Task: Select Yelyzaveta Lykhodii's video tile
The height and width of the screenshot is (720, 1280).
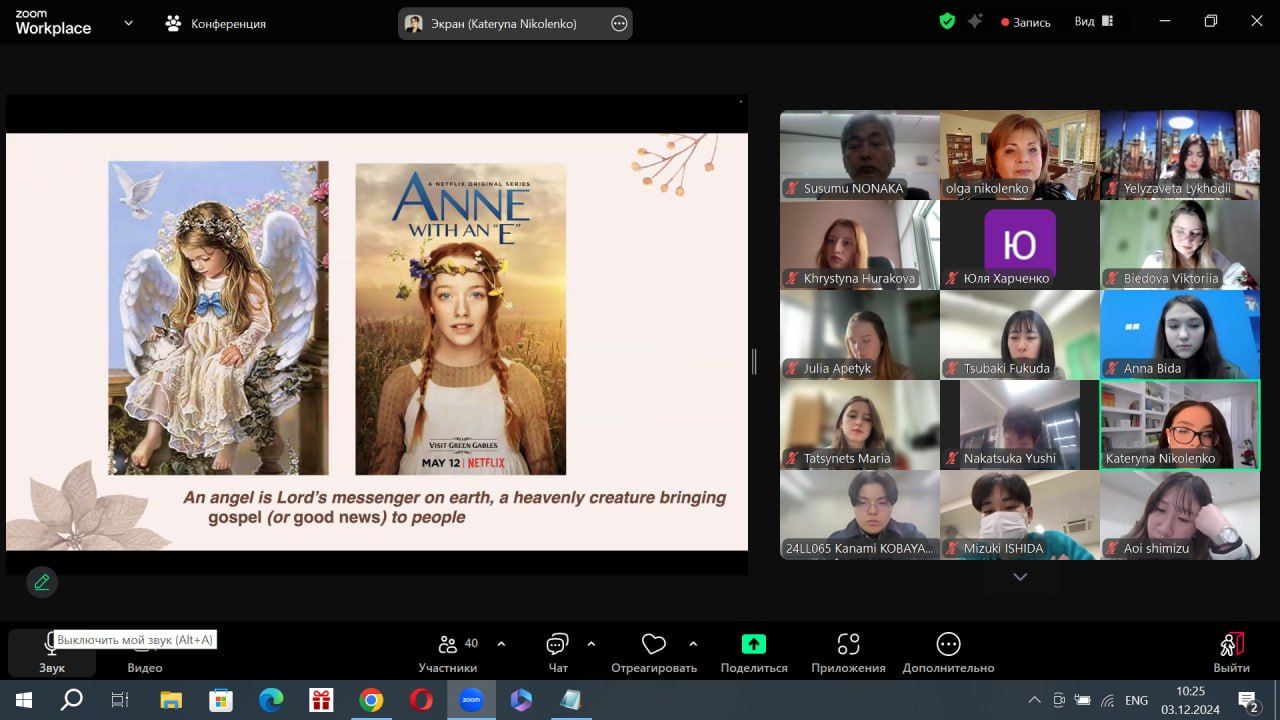Action: (1180, 155)
